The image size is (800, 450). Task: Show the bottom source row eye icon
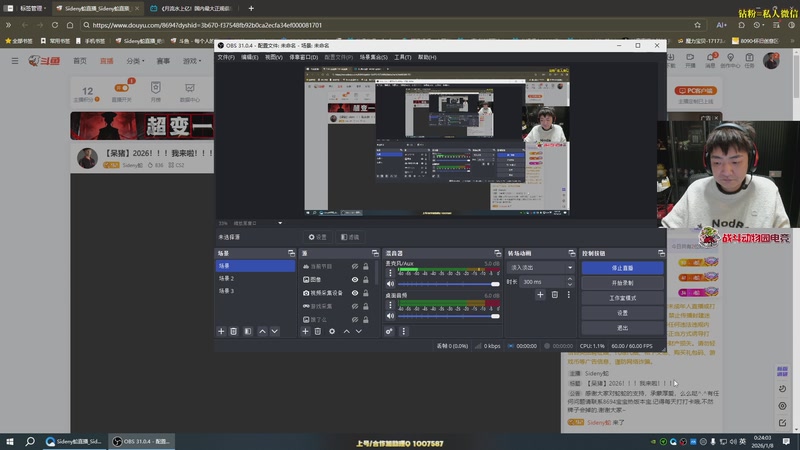pyautogui.click(x=355, y=319)
